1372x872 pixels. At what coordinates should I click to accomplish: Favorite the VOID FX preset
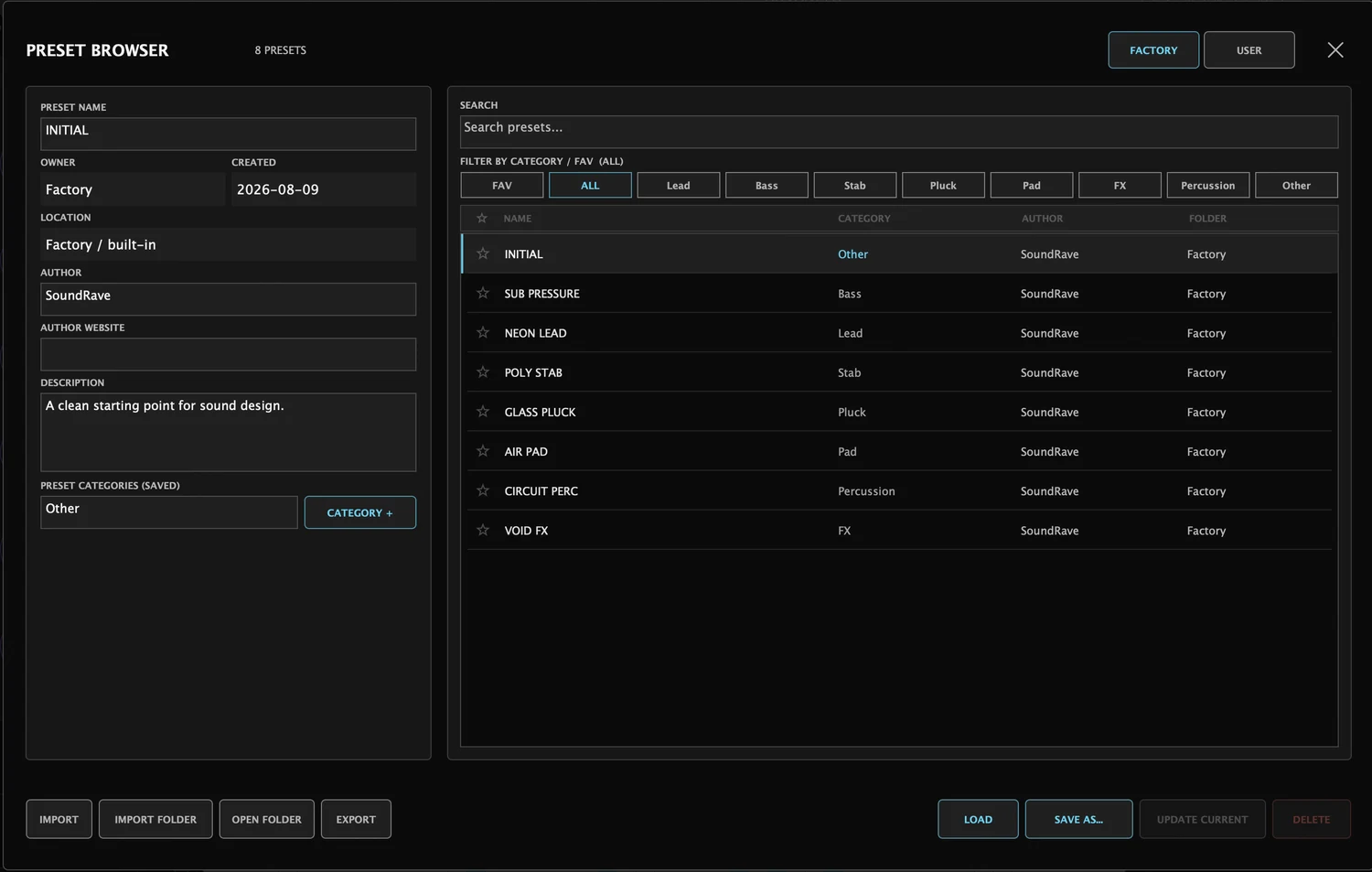[x=483, y=529]
